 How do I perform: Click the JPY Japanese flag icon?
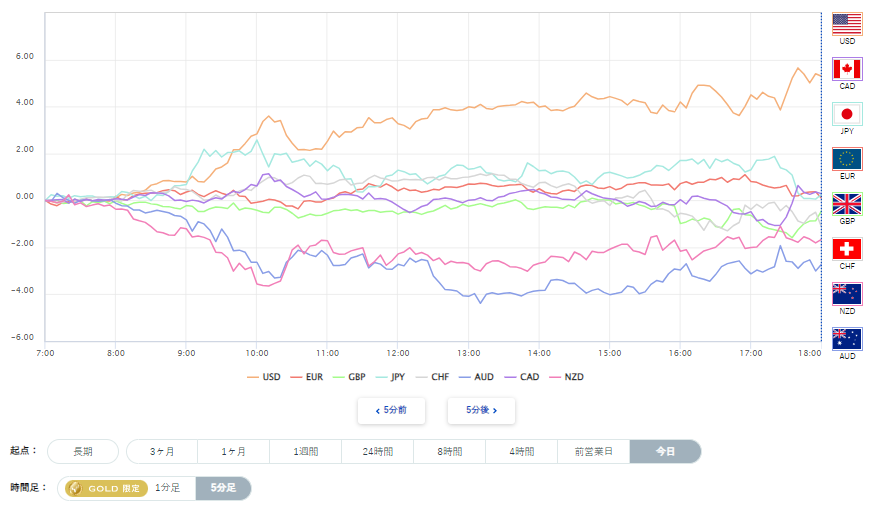click(x=847, y=114)
